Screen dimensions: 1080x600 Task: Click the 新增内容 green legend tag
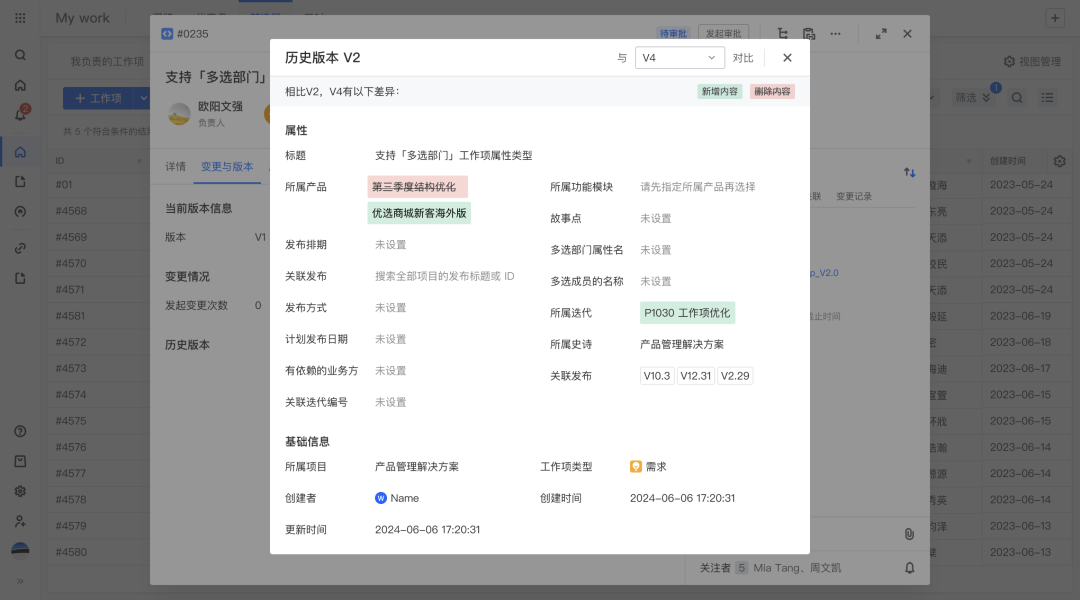pyautogui.click(x=720, y=91)
